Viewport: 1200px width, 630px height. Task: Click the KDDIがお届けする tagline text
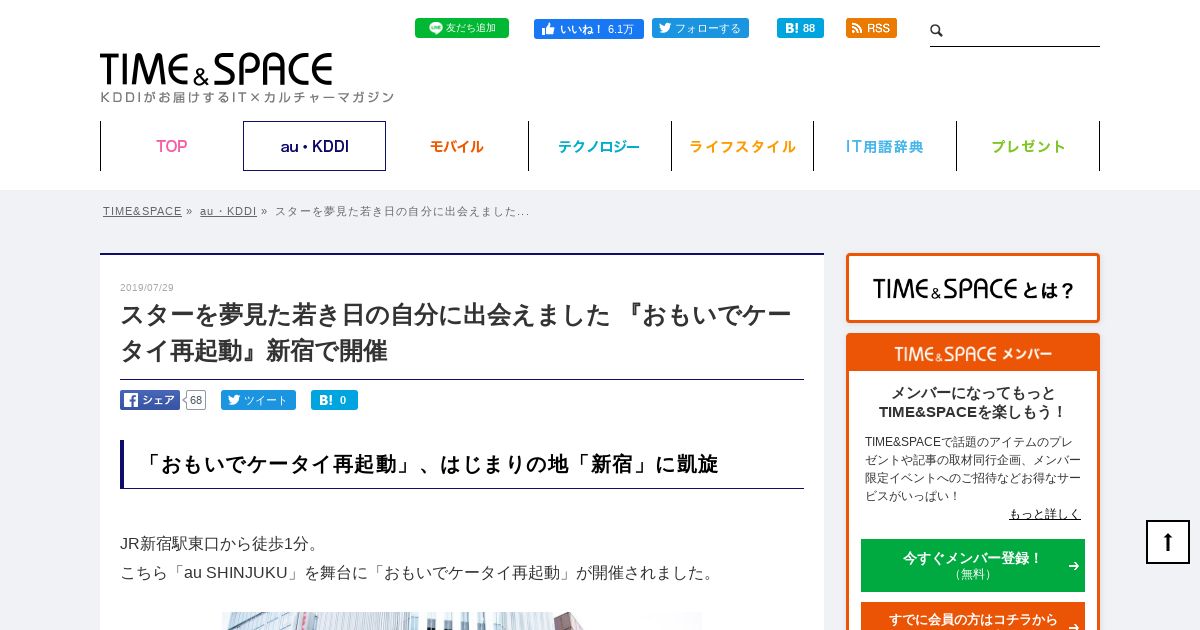coord(247,97)
